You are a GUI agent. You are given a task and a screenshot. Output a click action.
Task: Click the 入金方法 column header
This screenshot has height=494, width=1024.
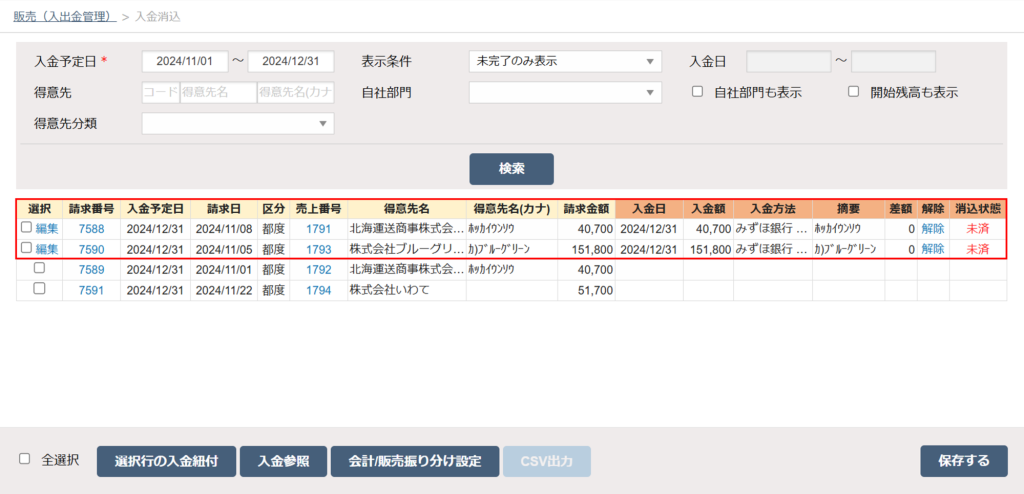point(773,208)
